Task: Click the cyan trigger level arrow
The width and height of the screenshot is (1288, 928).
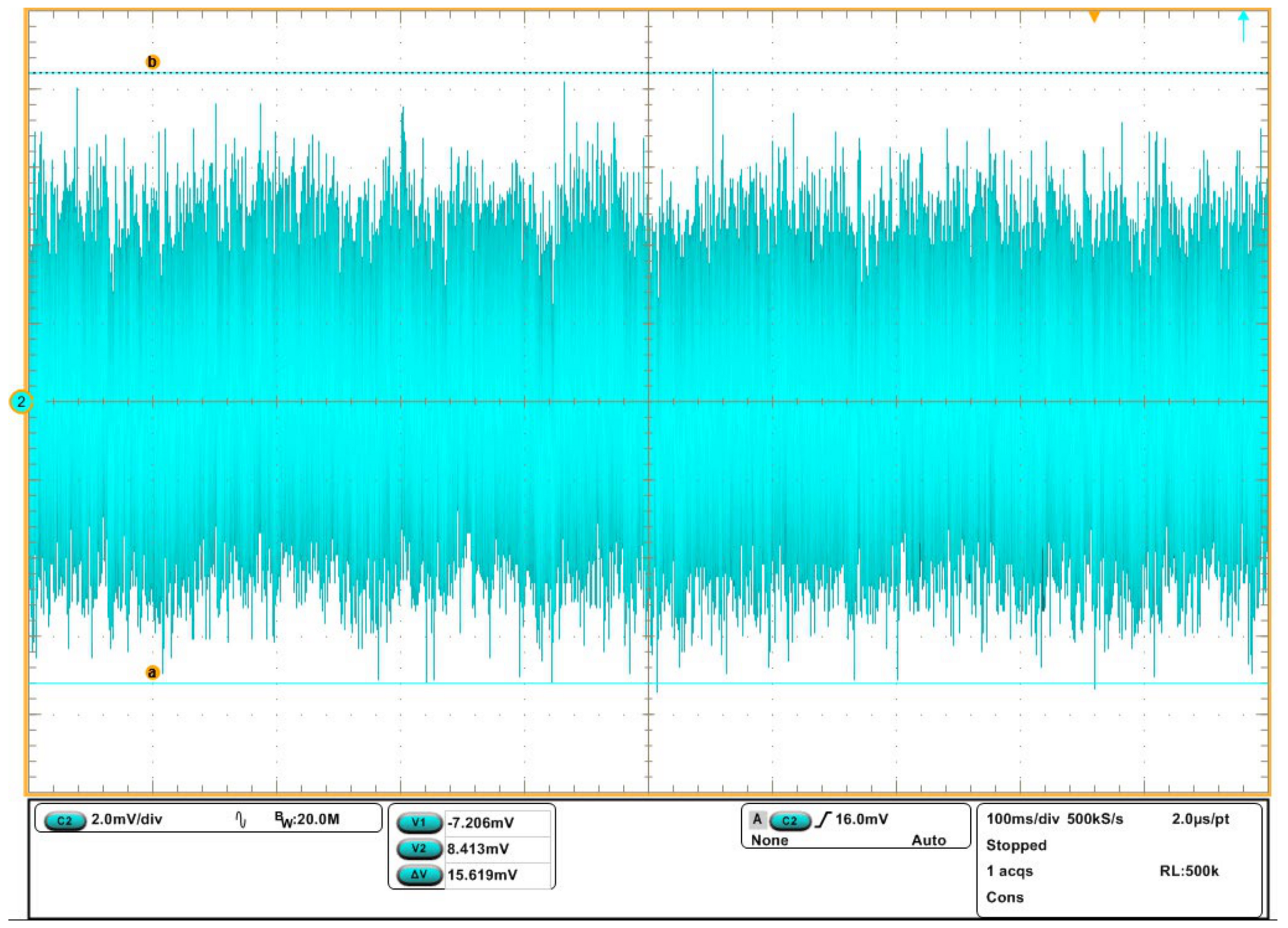Action: (1243, 26)
